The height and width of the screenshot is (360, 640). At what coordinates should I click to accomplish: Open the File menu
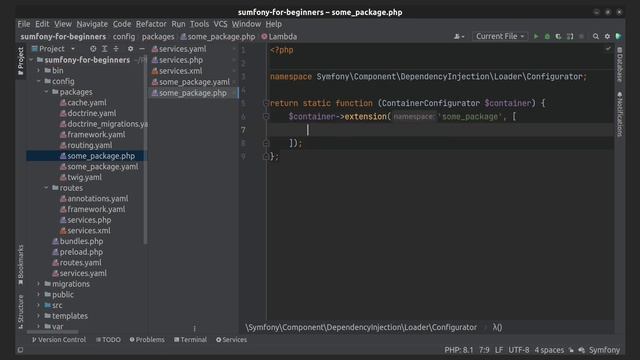[24, 24]
